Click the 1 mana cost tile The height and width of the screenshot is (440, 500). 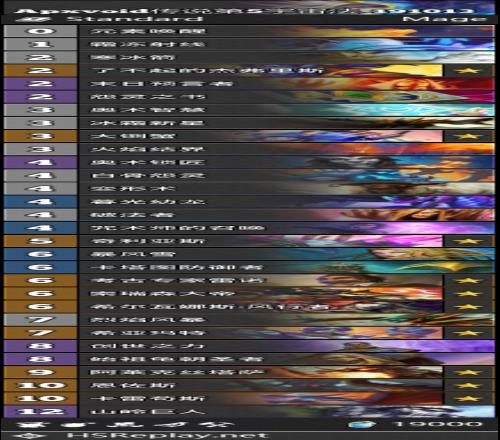click(40, 44)
